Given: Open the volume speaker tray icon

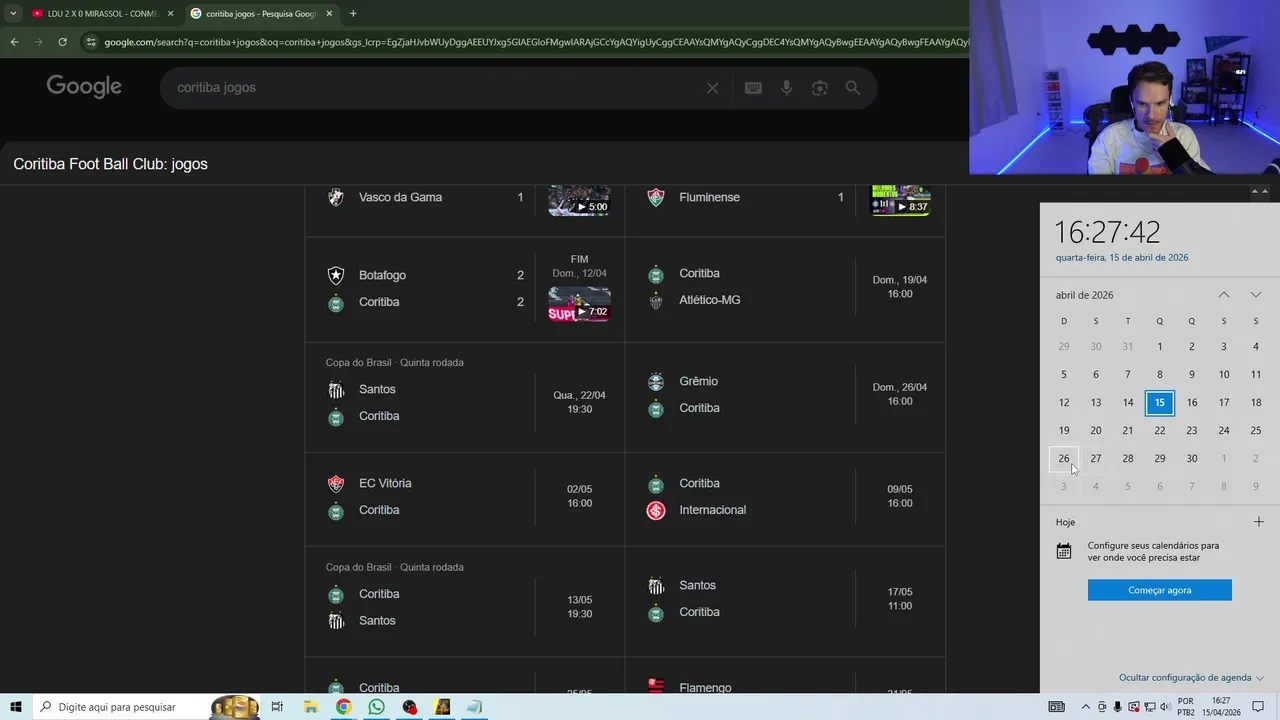Looking at the screenshot, I should tap(1165, 707).
